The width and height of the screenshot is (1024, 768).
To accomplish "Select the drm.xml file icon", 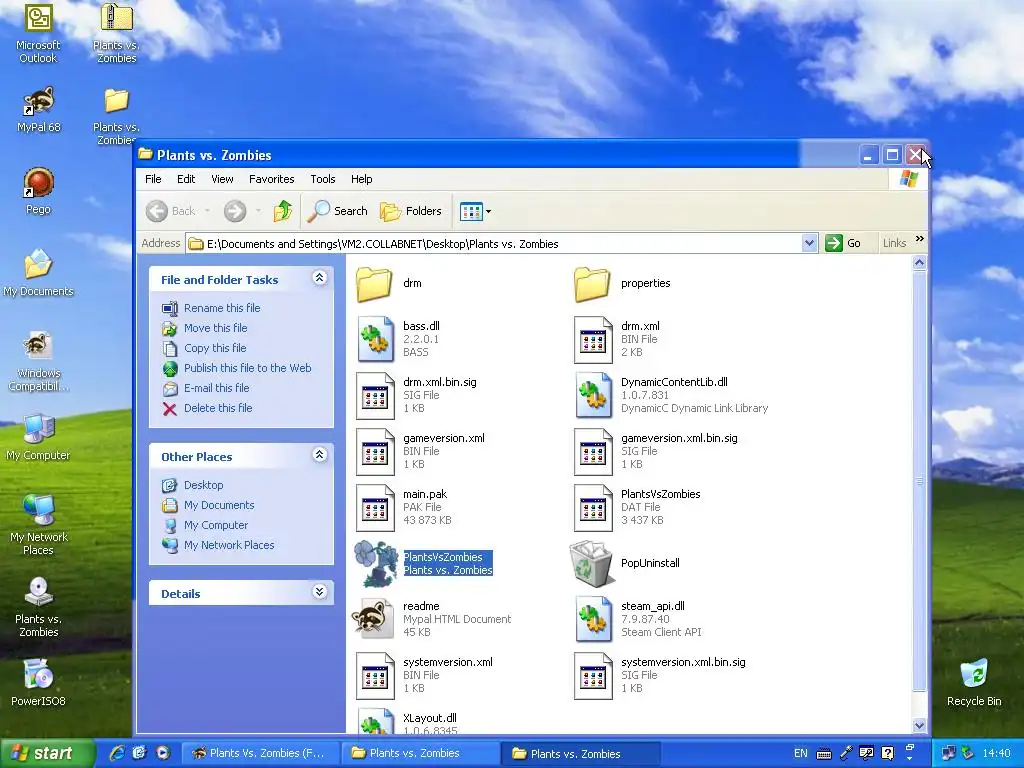I will click(x=592, y=339).
